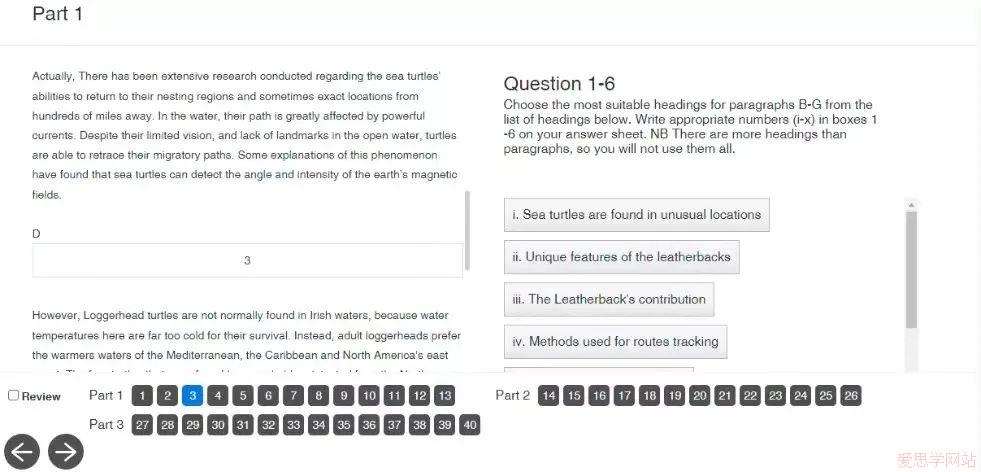981x472 pixels.
Task: Pick heading 'Unique features of the leatherbacks'
Action: point(621,257)
